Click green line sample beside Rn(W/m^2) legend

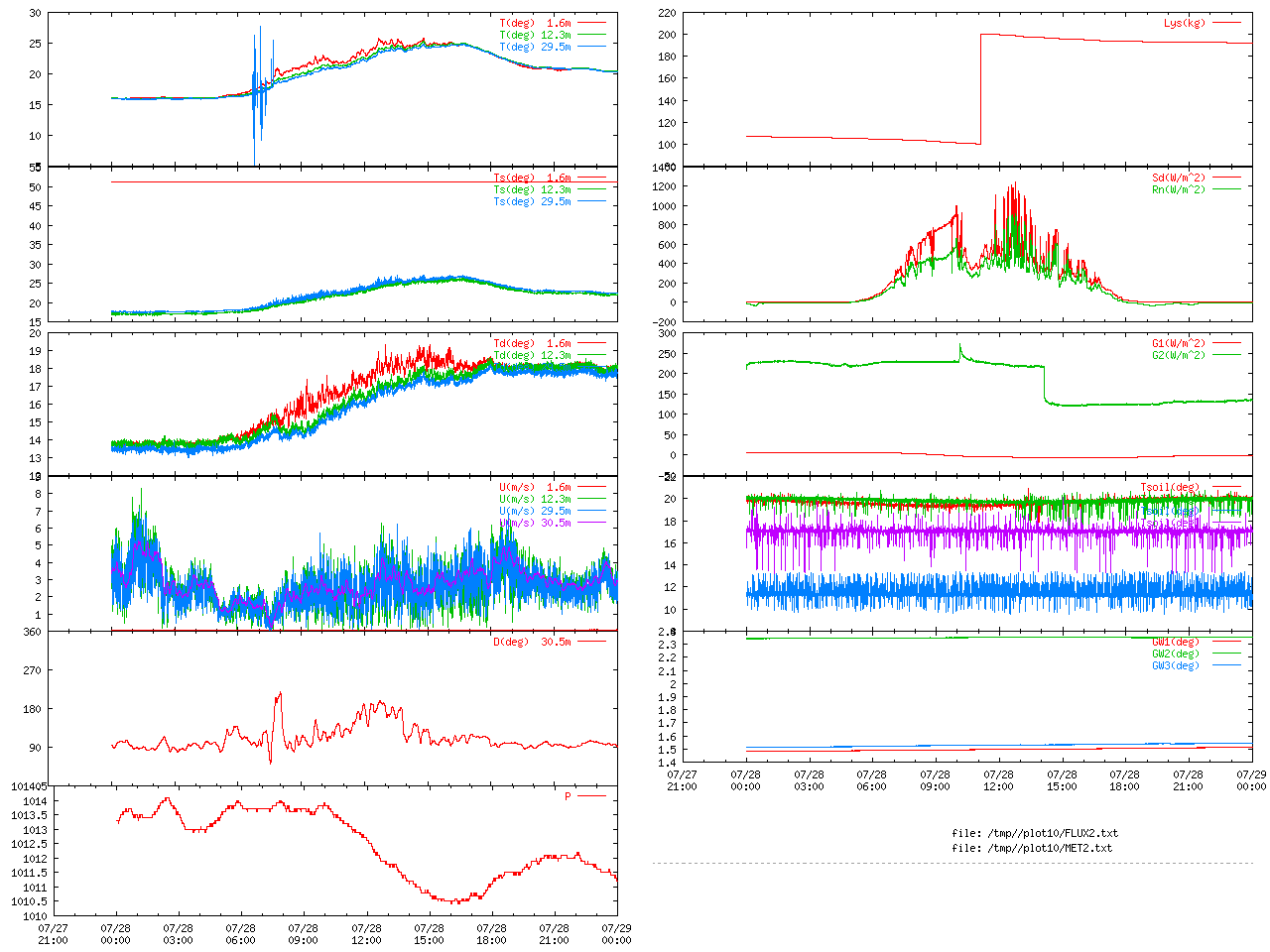click(x=1225, y=189)
